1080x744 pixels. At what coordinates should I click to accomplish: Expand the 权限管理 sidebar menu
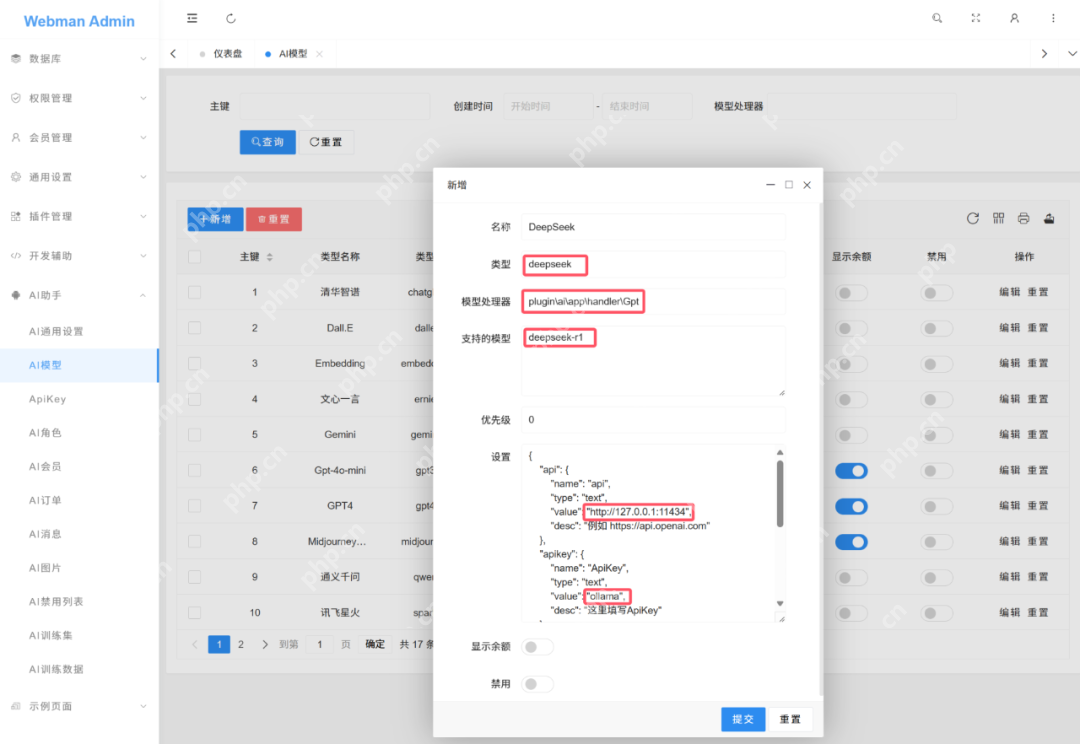[79, 98]
